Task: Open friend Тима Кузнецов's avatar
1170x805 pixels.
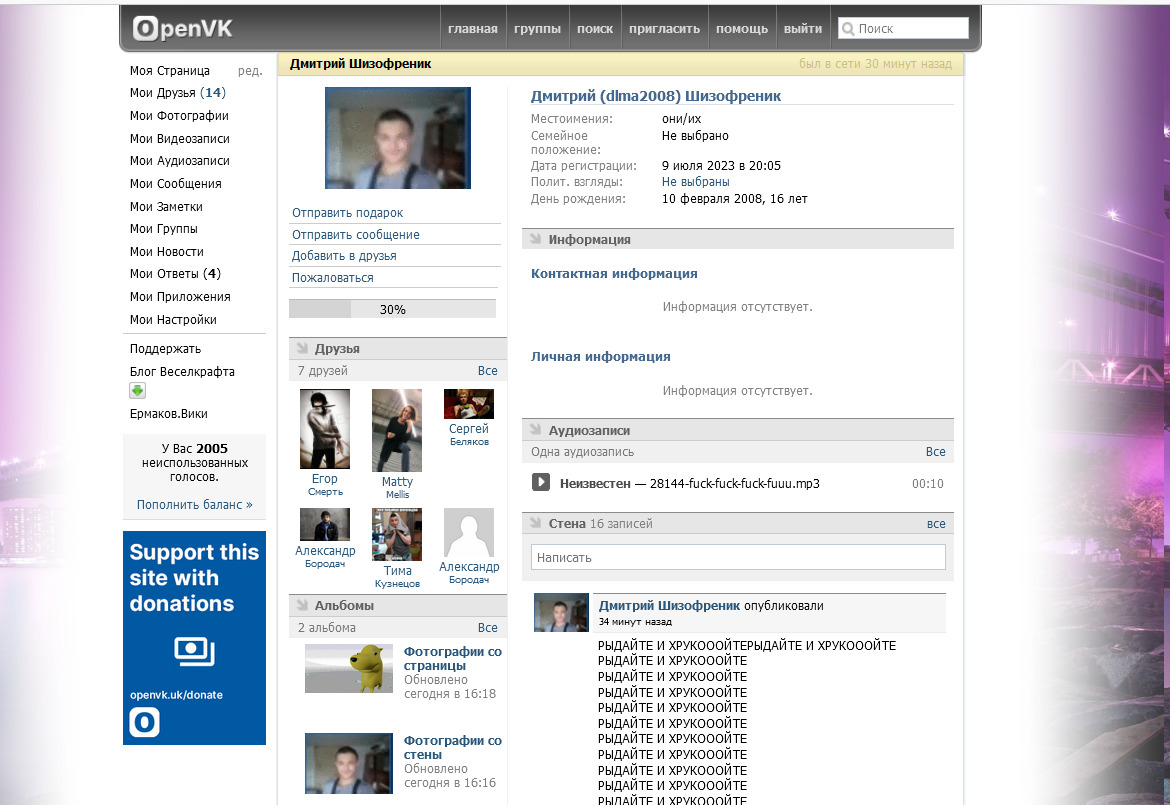Action: 397,534
